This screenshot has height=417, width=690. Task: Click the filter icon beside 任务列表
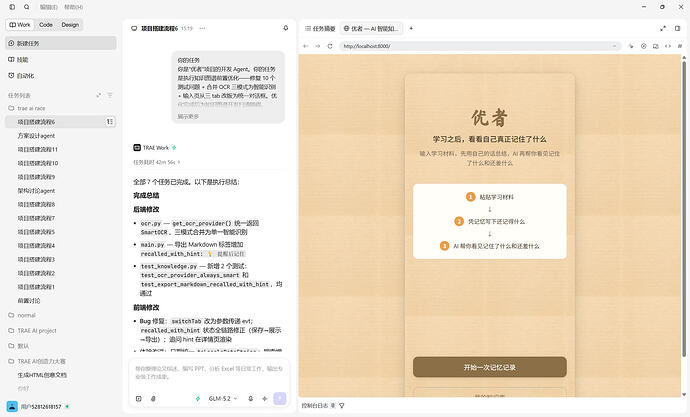pyautogui.click(x=110, y=95)
